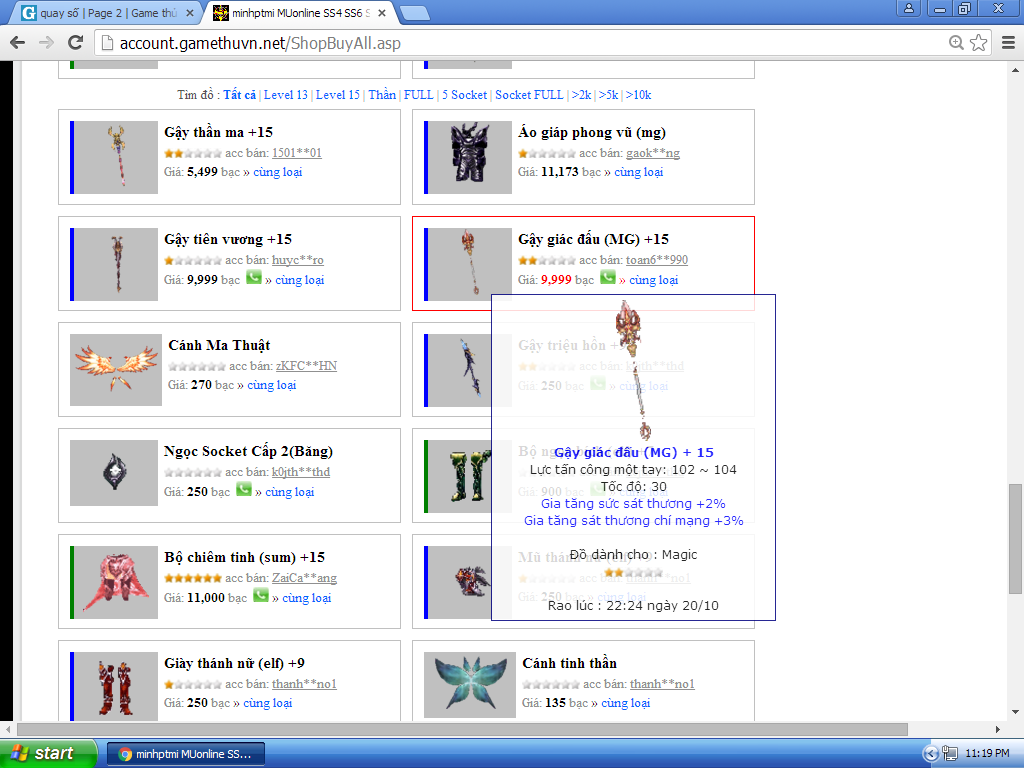The image size is (1024, 768).
Task: Close the minhptmi MUonline tab
Action: (x=382, y=13)
